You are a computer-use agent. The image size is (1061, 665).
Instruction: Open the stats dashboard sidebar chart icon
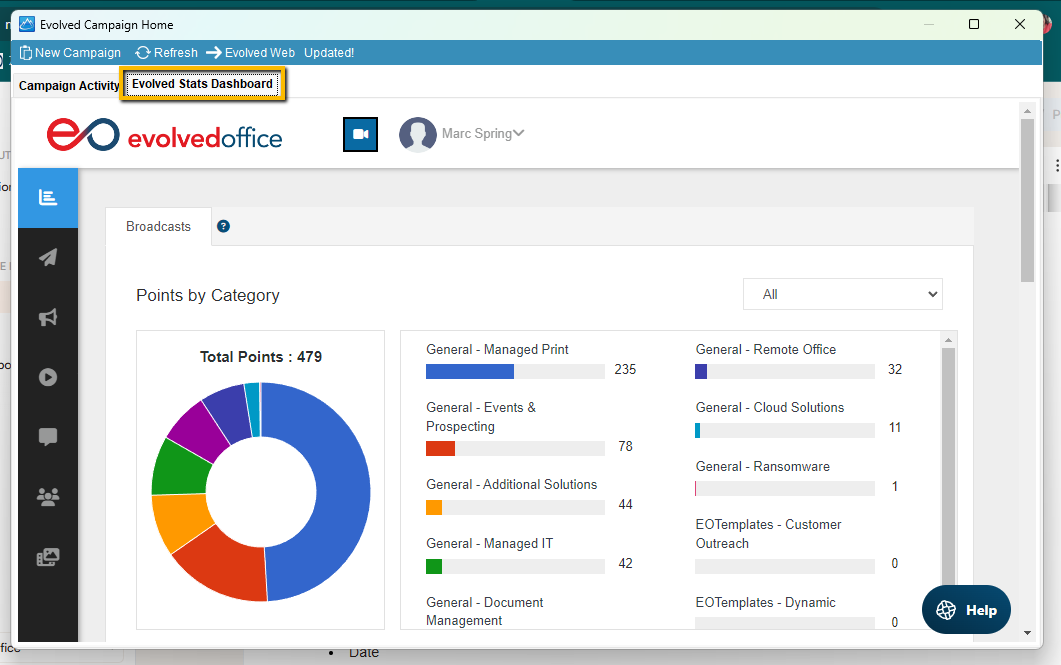tap(47, 198)
